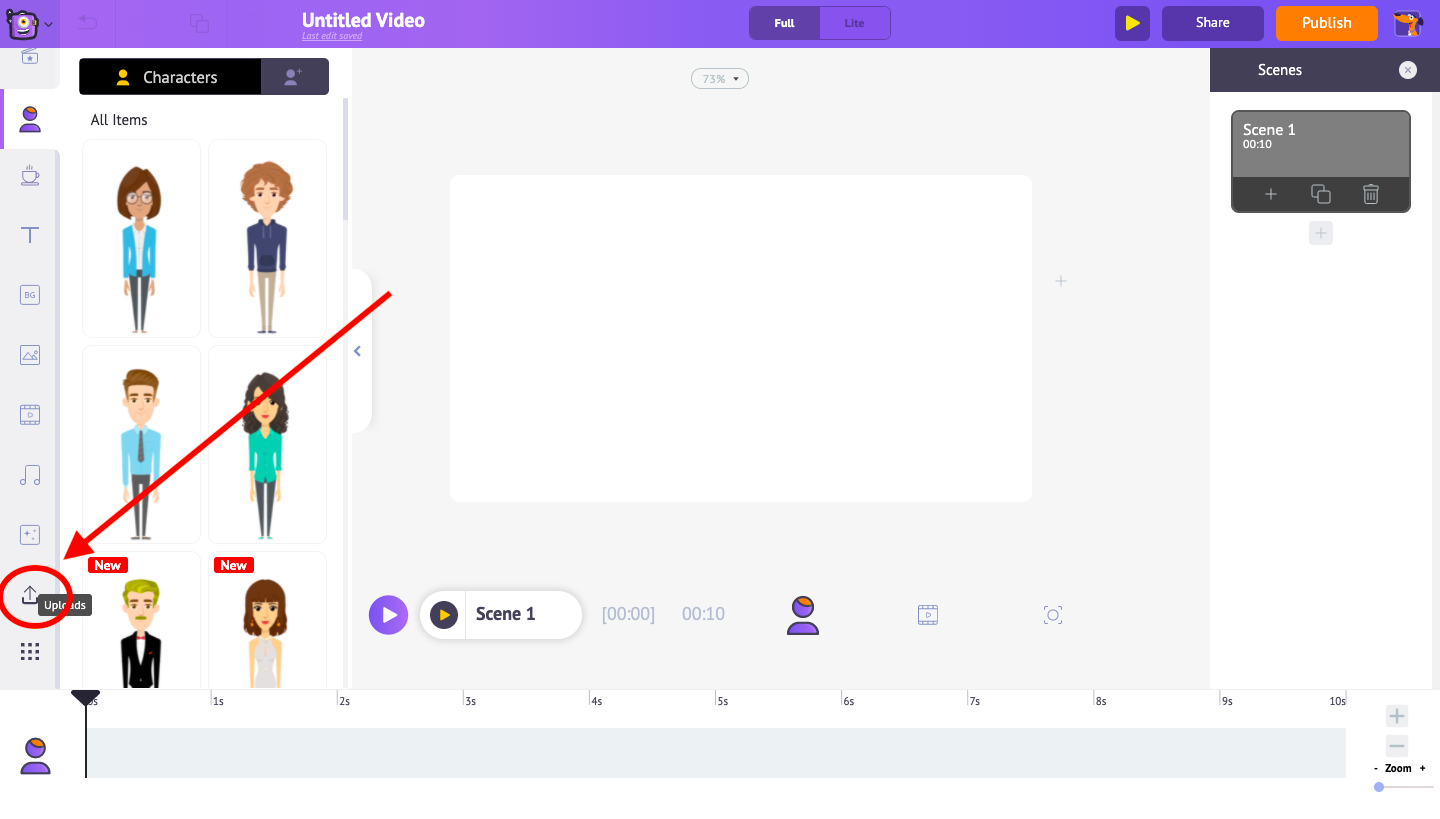Open the Uploads section in sidebar
Viewport: 1440px width, 819px height.
point(30,595)
